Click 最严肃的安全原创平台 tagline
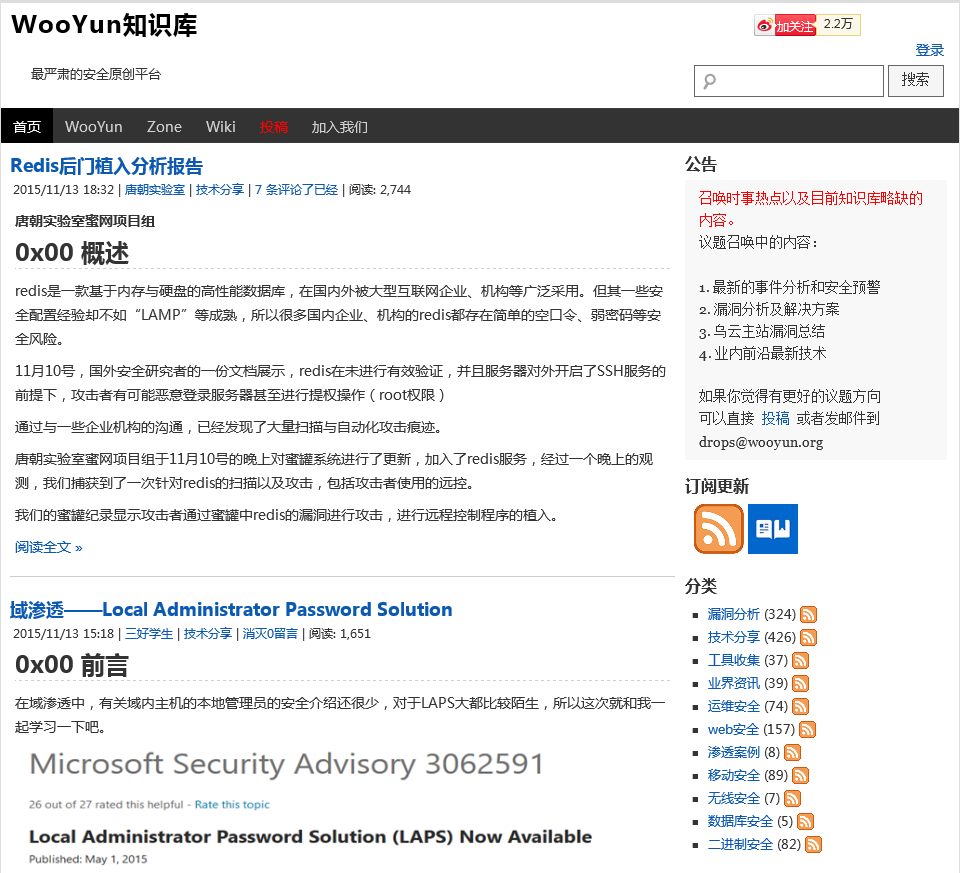 96,75
